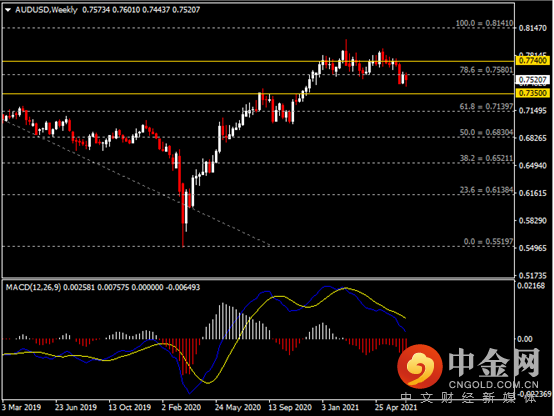Click the 3 Mar 2019 date marker
The width and height of the screenshot is (554, 416).
click(22, 407)
